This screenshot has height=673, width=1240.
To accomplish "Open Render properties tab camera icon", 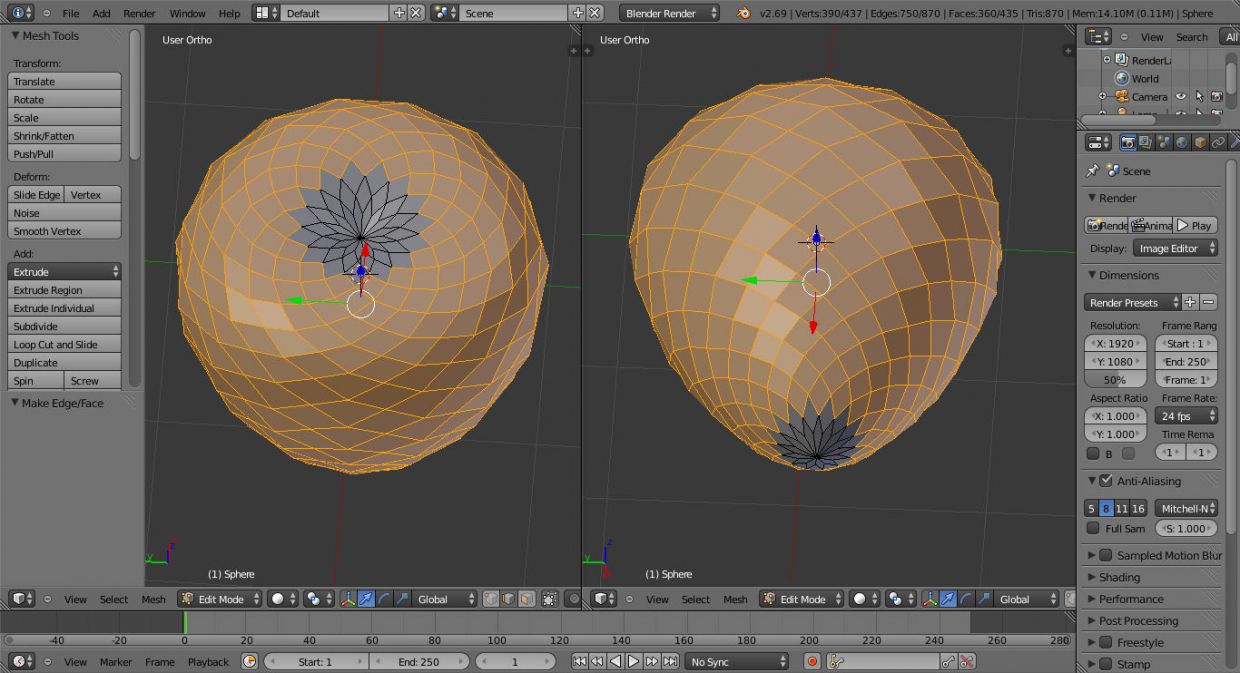I will coord(1128,143).
